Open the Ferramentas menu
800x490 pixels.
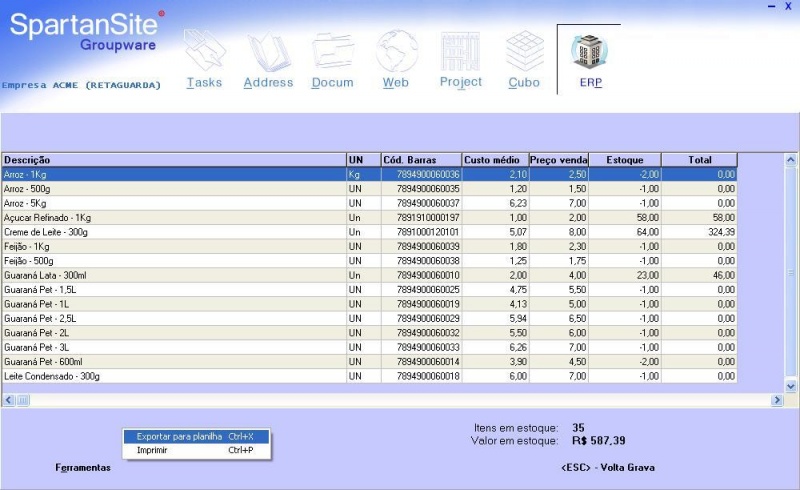83,468
